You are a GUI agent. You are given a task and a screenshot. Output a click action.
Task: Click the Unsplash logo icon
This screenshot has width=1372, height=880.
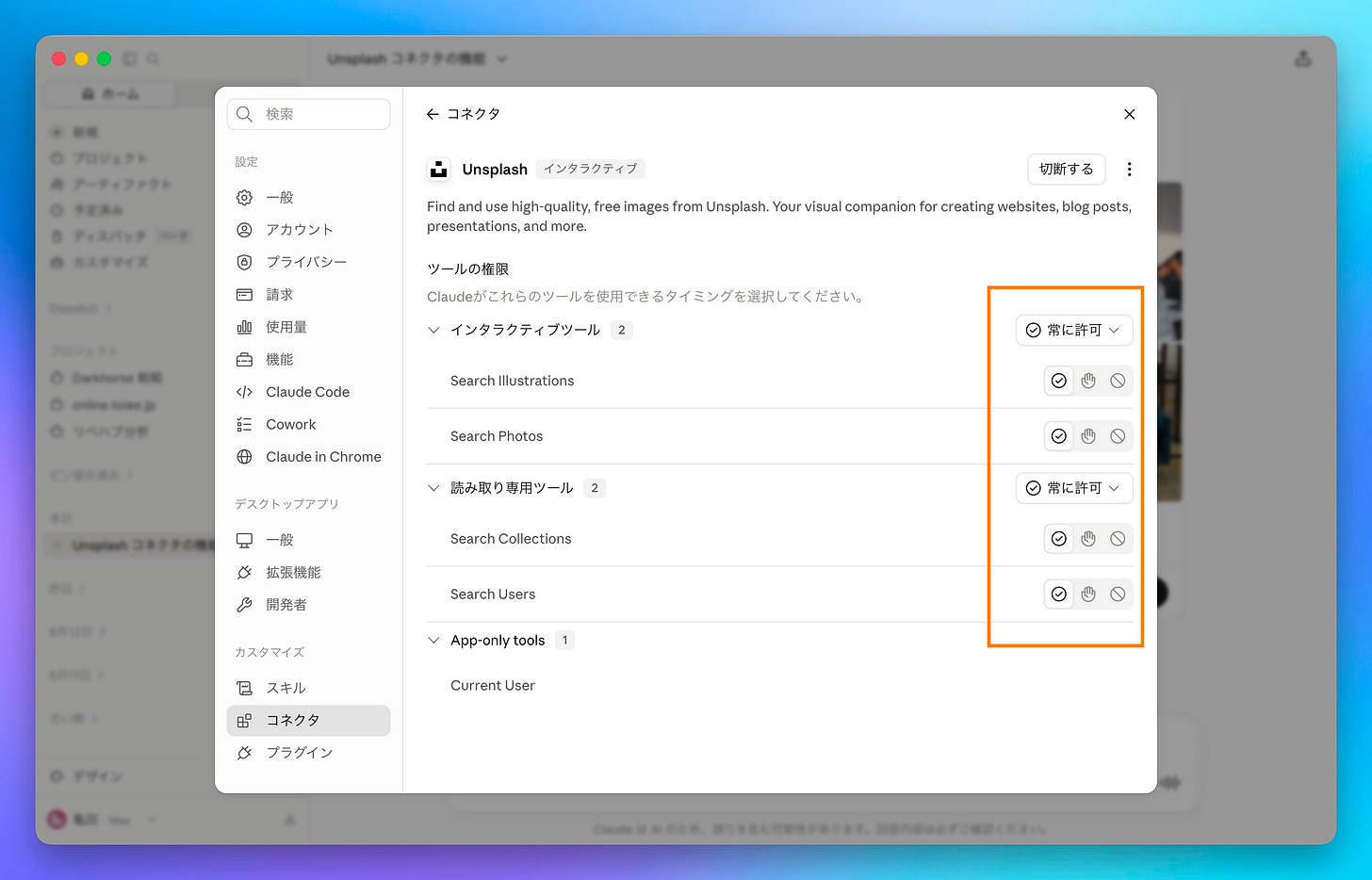coord(438,170)
